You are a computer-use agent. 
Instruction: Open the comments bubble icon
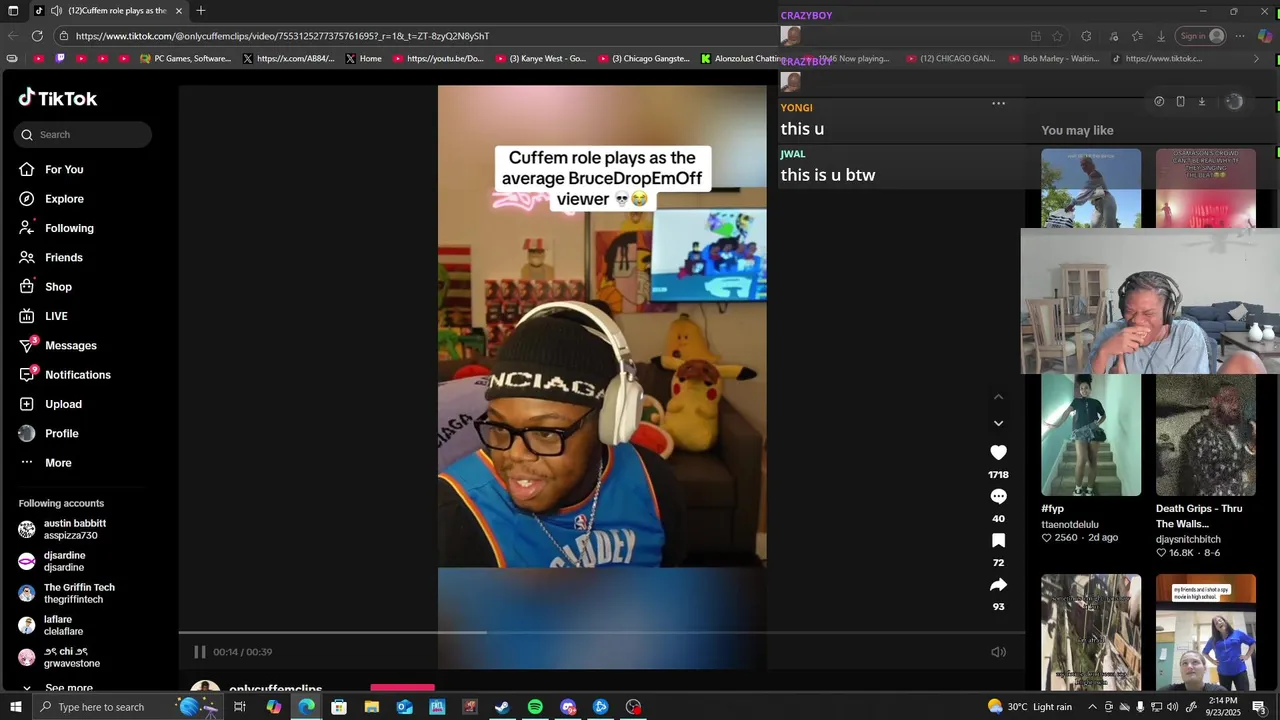998,497
